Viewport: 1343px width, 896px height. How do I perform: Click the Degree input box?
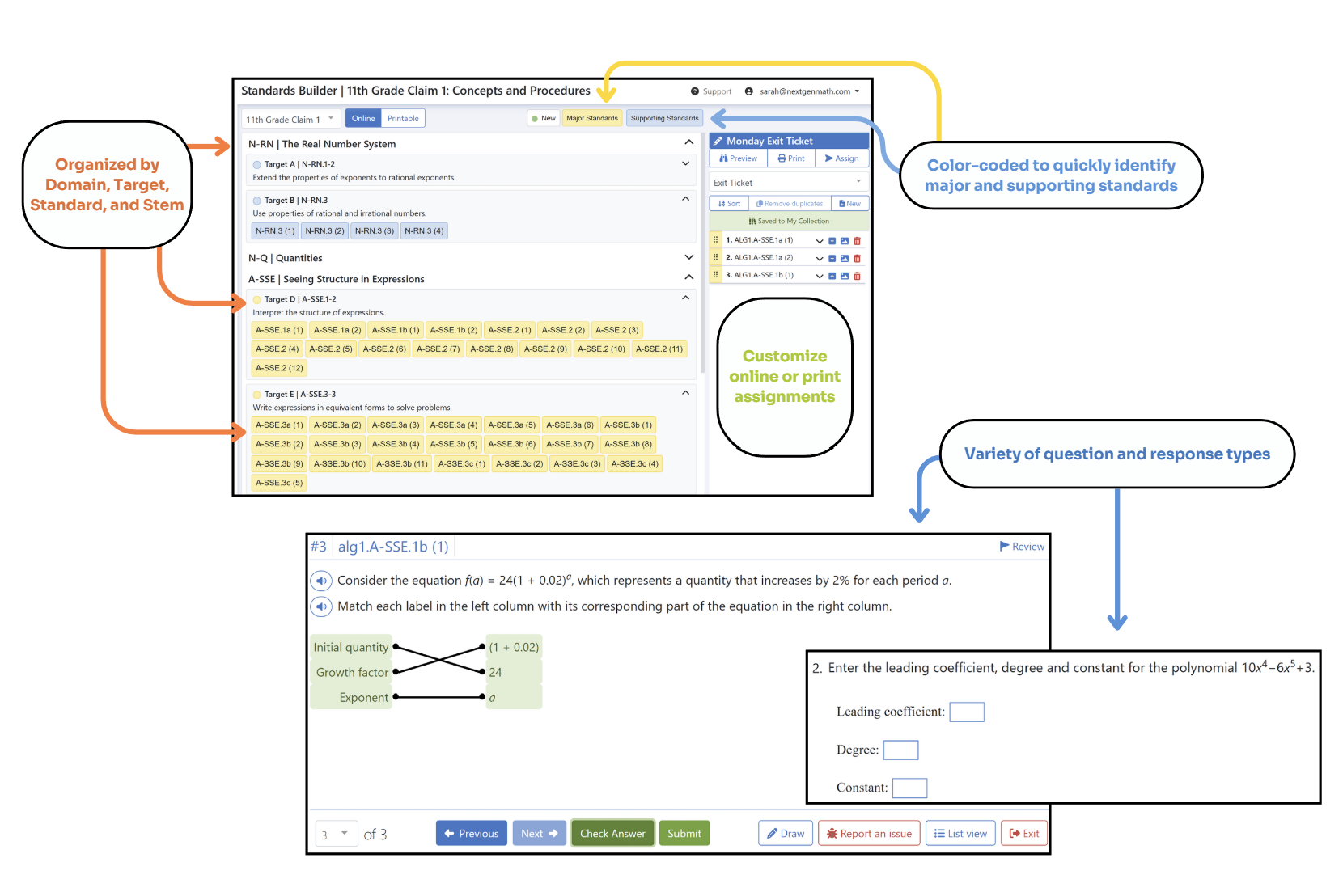tap(900, 750)
